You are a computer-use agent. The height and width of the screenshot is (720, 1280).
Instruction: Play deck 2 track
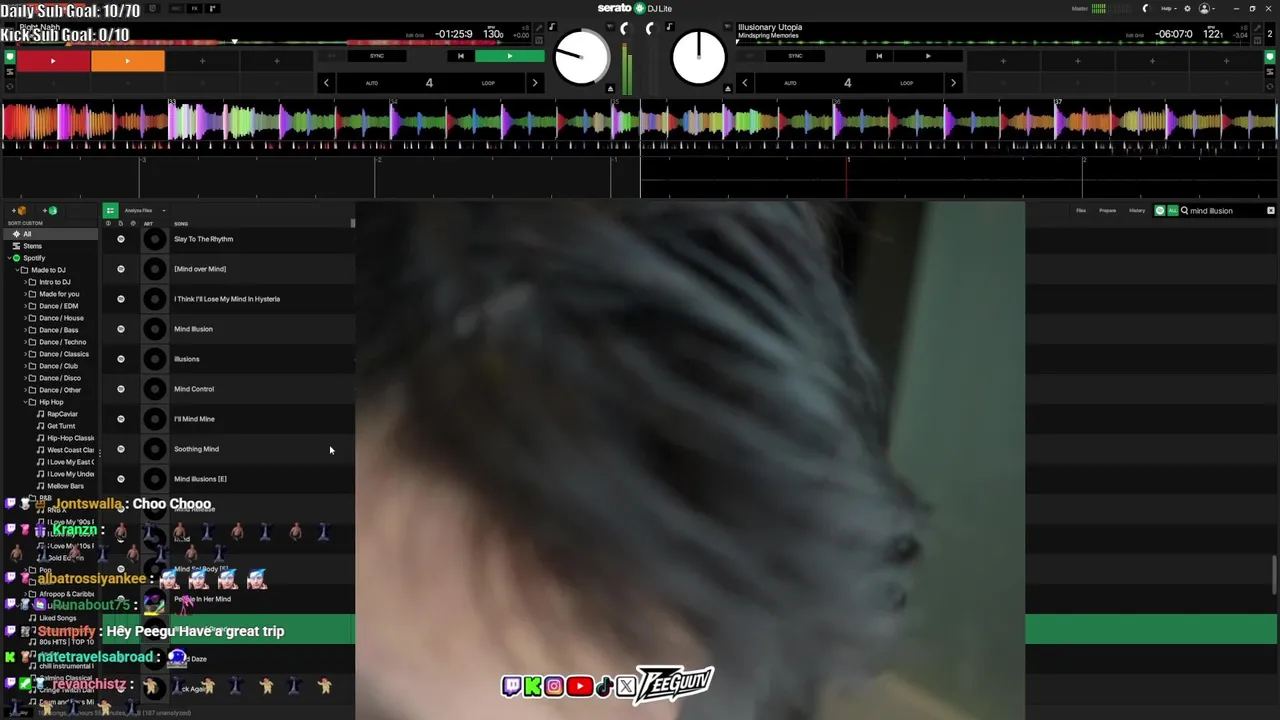pos(928,56)
